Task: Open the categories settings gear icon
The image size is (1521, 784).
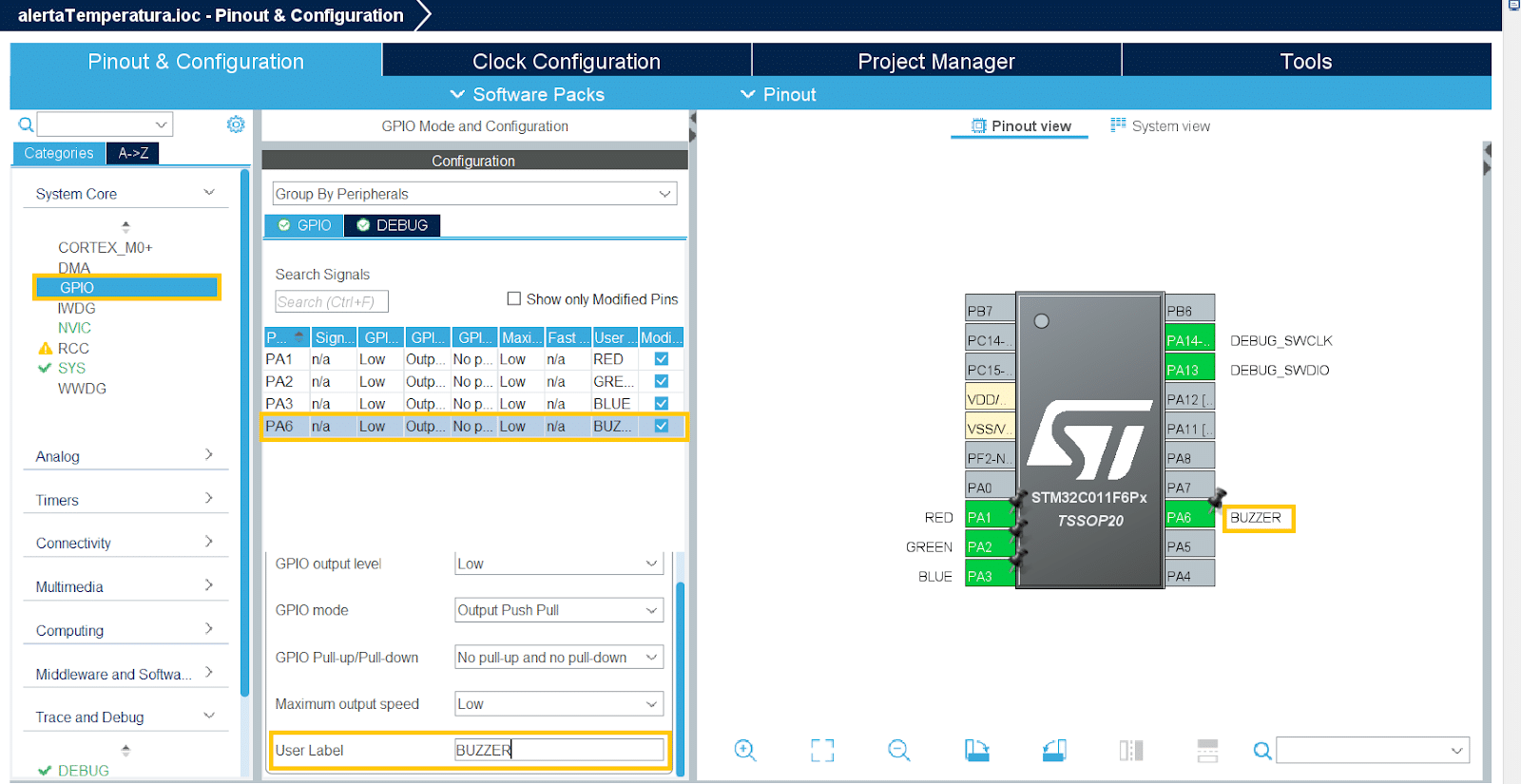Action: coord(236,124)
